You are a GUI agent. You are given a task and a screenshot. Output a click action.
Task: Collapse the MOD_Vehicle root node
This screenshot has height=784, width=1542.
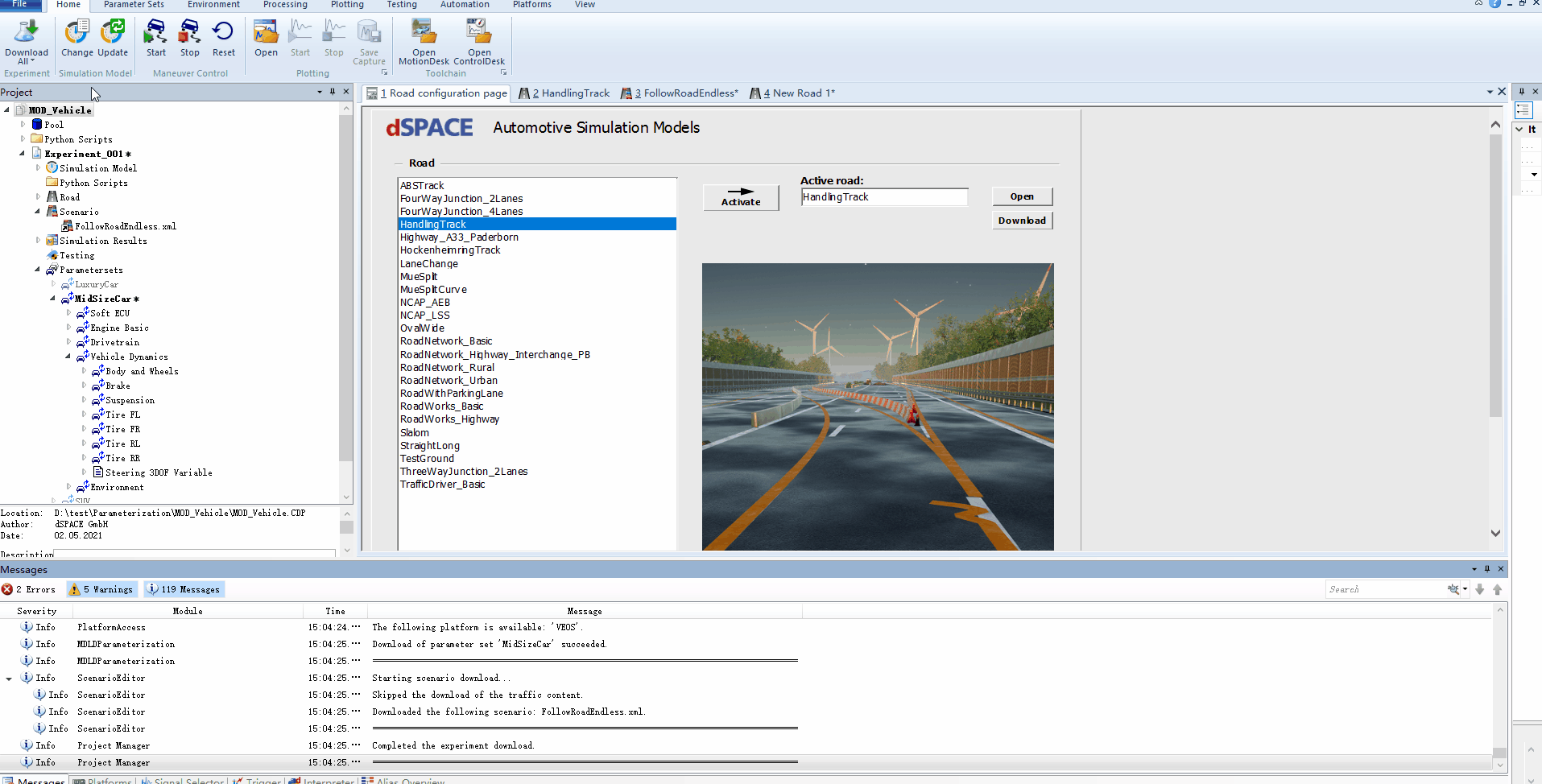7,110
